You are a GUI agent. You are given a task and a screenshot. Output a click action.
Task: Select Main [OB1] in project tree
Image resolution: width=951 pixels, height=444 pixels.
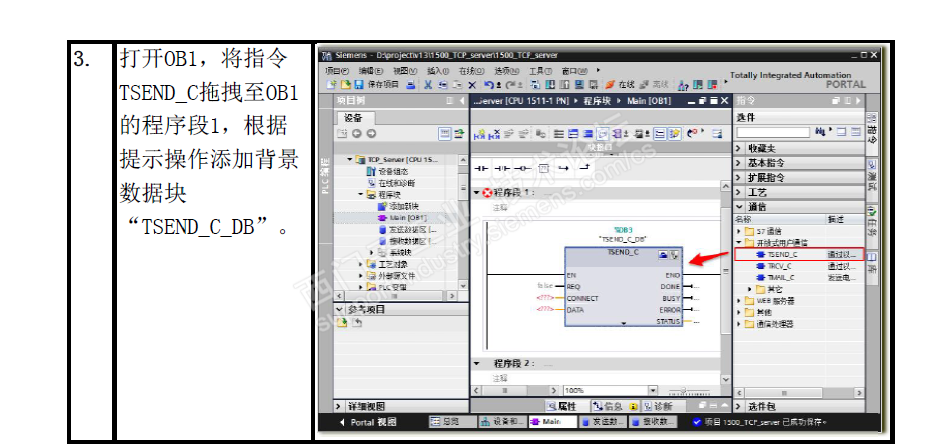click(x=402, y=218)
